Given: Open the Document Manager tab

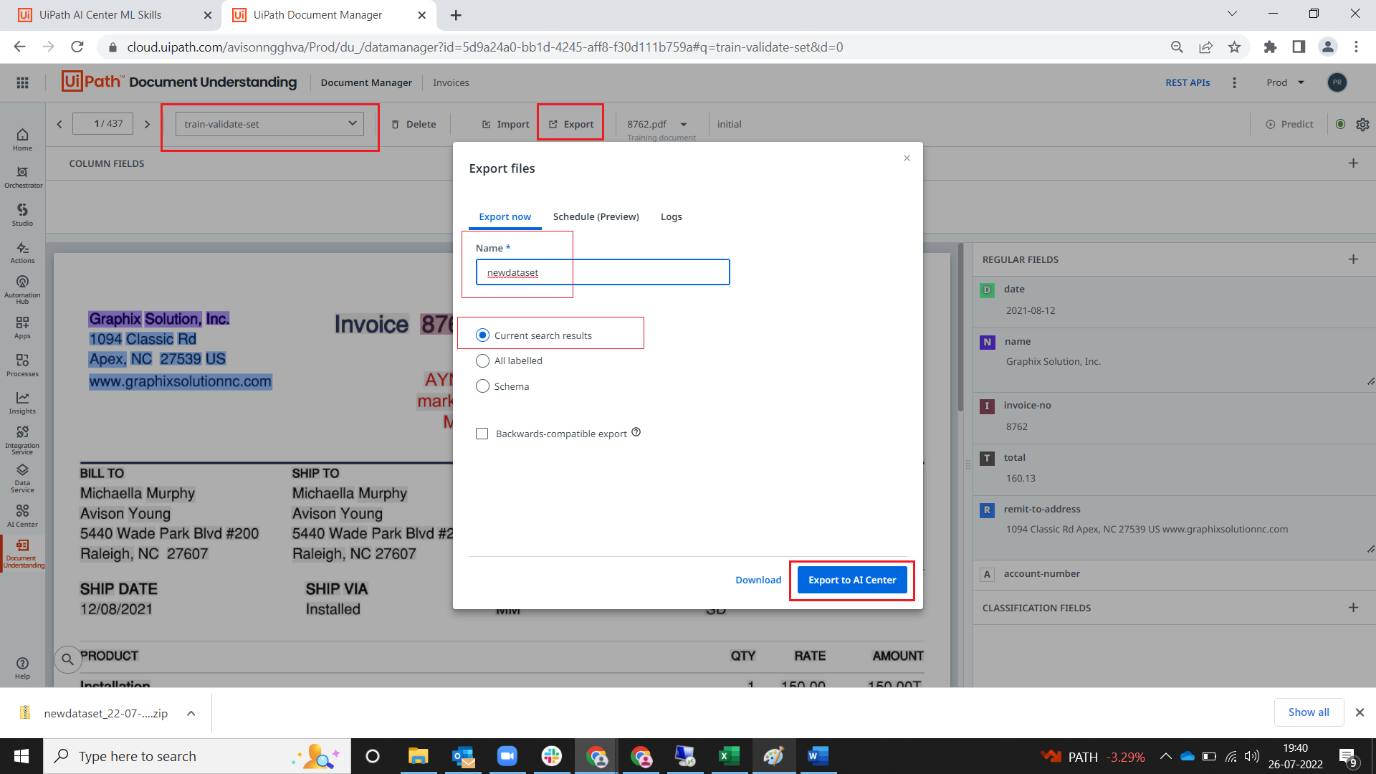Looking at the screenshot, I should 366,83.
